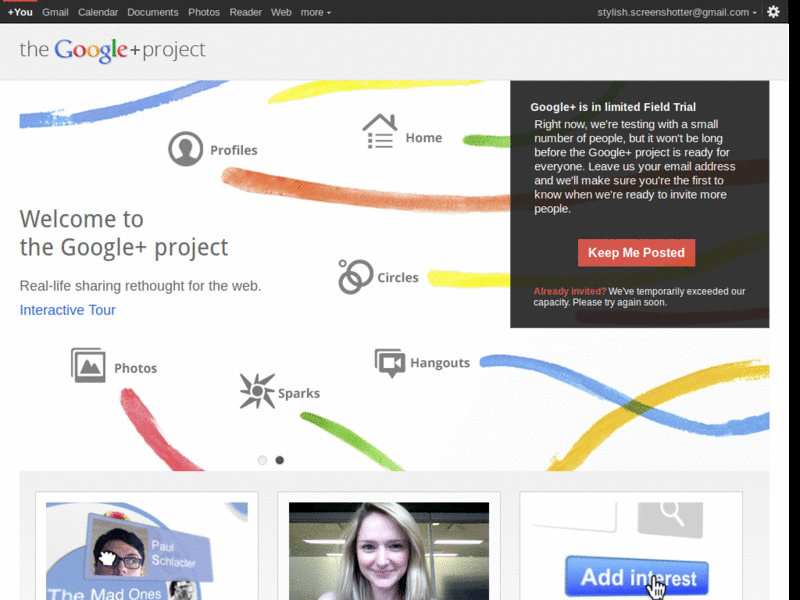Click the Home label

click(x=423, y=138)
